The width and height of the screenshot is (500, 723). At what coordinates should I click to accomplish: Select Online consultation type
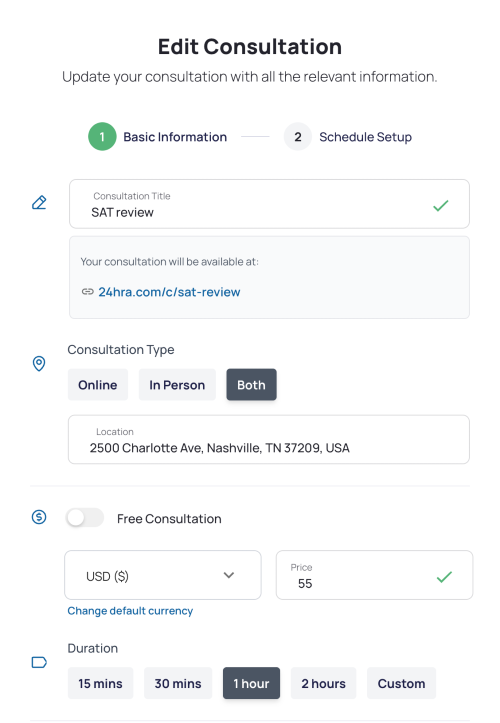pos(98,385)
